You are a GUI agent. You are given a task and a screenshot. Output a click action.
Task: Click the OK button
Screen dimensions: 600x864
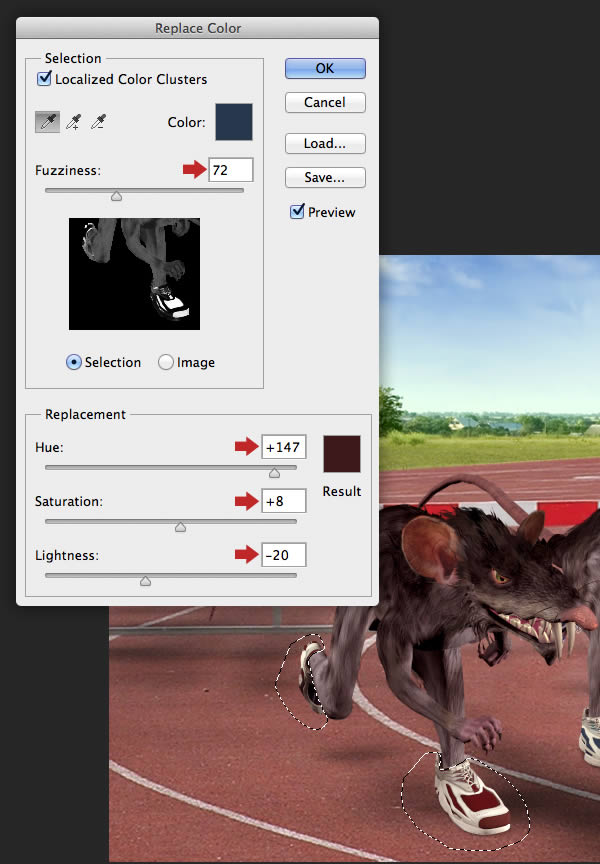click(x=325, y=68)
